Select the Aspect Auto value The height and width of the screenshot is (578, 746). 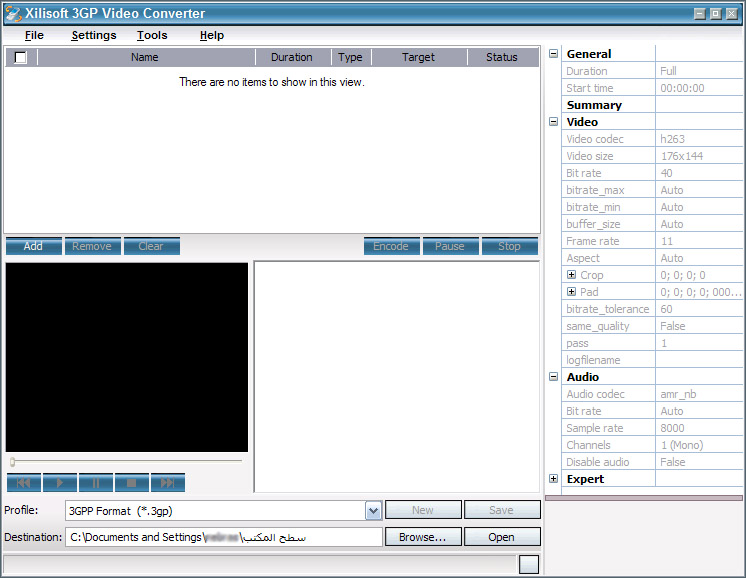point(699,258)
